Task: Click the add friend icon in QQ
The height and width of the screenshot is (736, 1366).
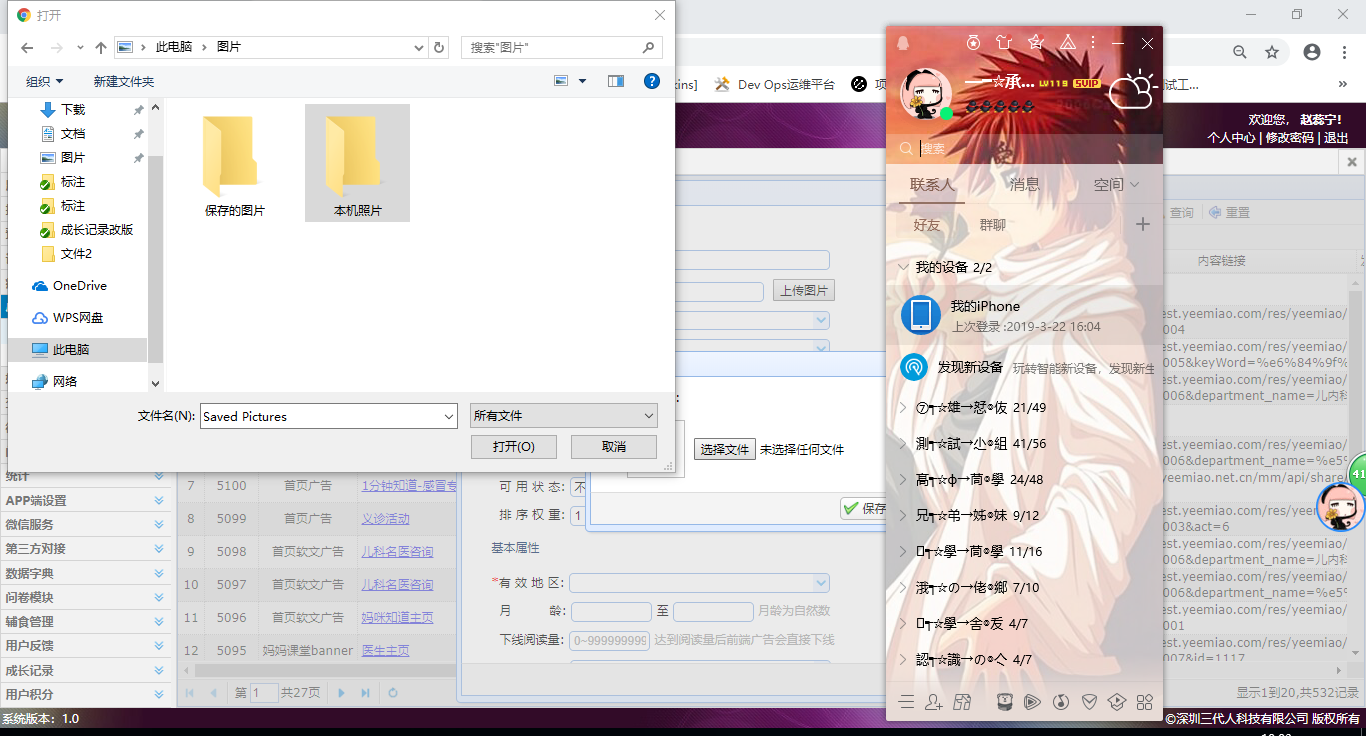Action: [x=934, y=702]
